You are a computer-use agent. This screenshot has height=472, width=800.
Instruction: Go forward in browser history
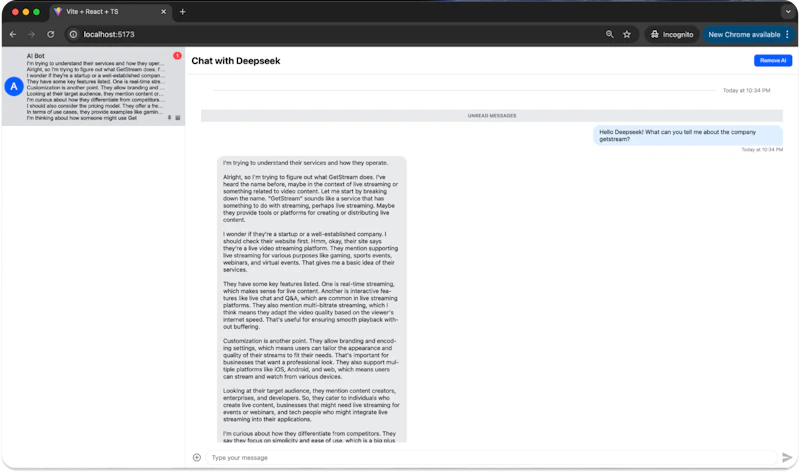[32, 34]
